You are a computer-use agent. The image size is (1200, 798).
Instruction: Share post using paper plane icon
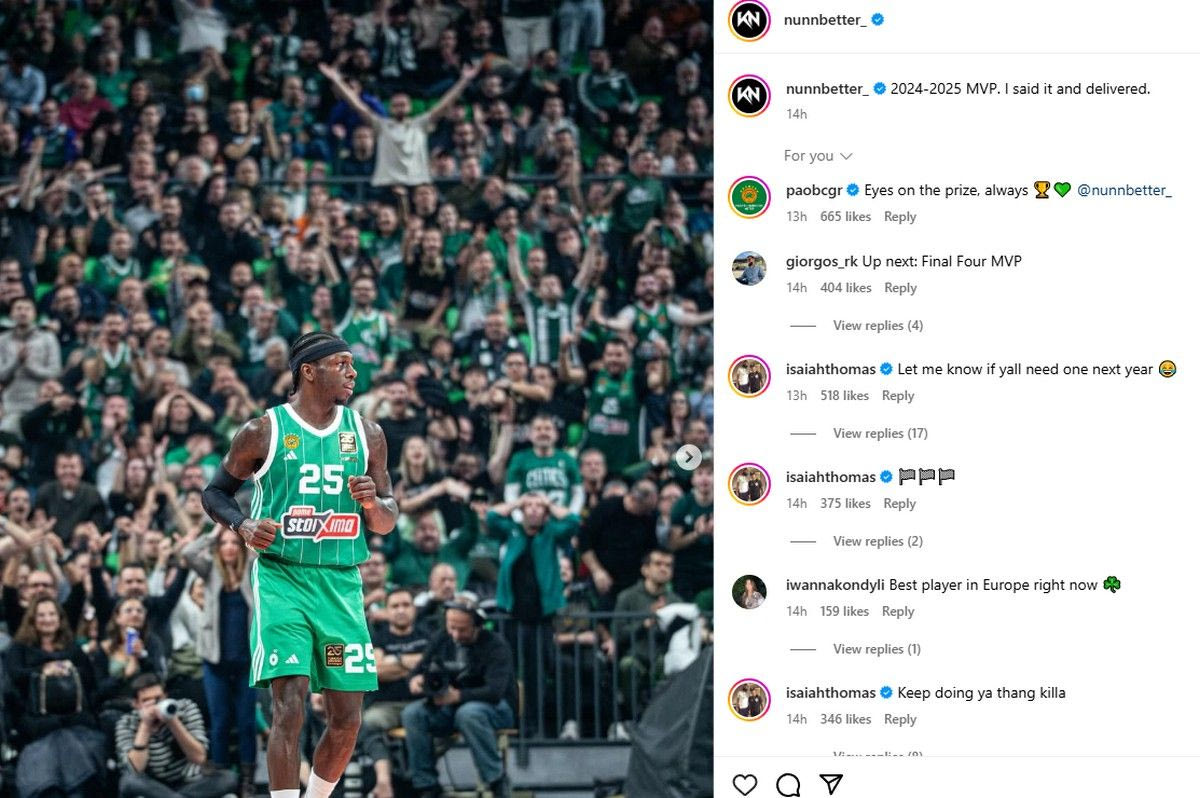point(831,785)
